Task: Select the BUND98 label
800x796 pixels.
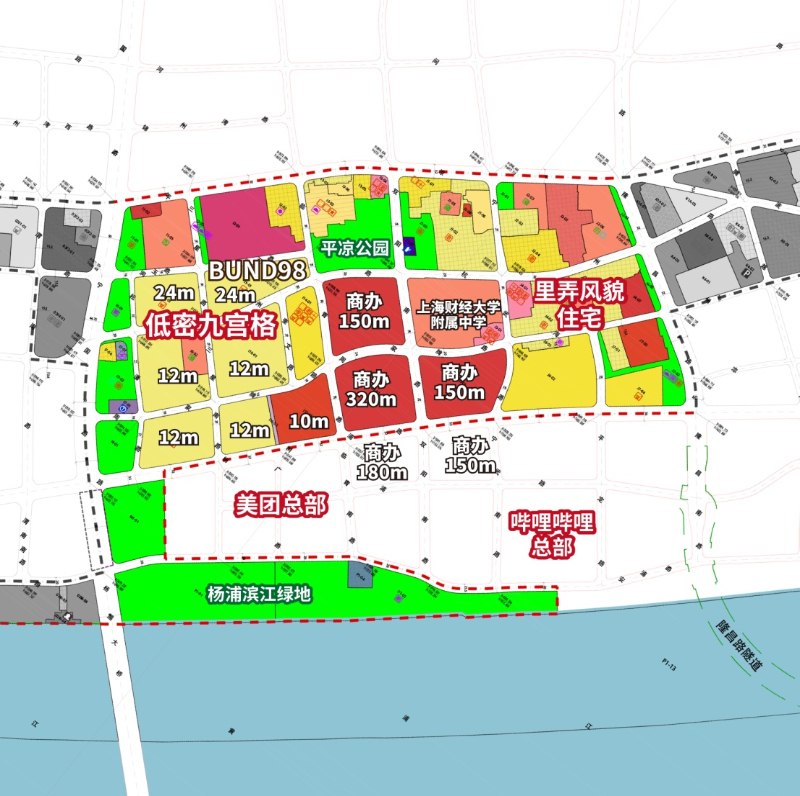Action: pyautogui.click(x=256, y=270)
